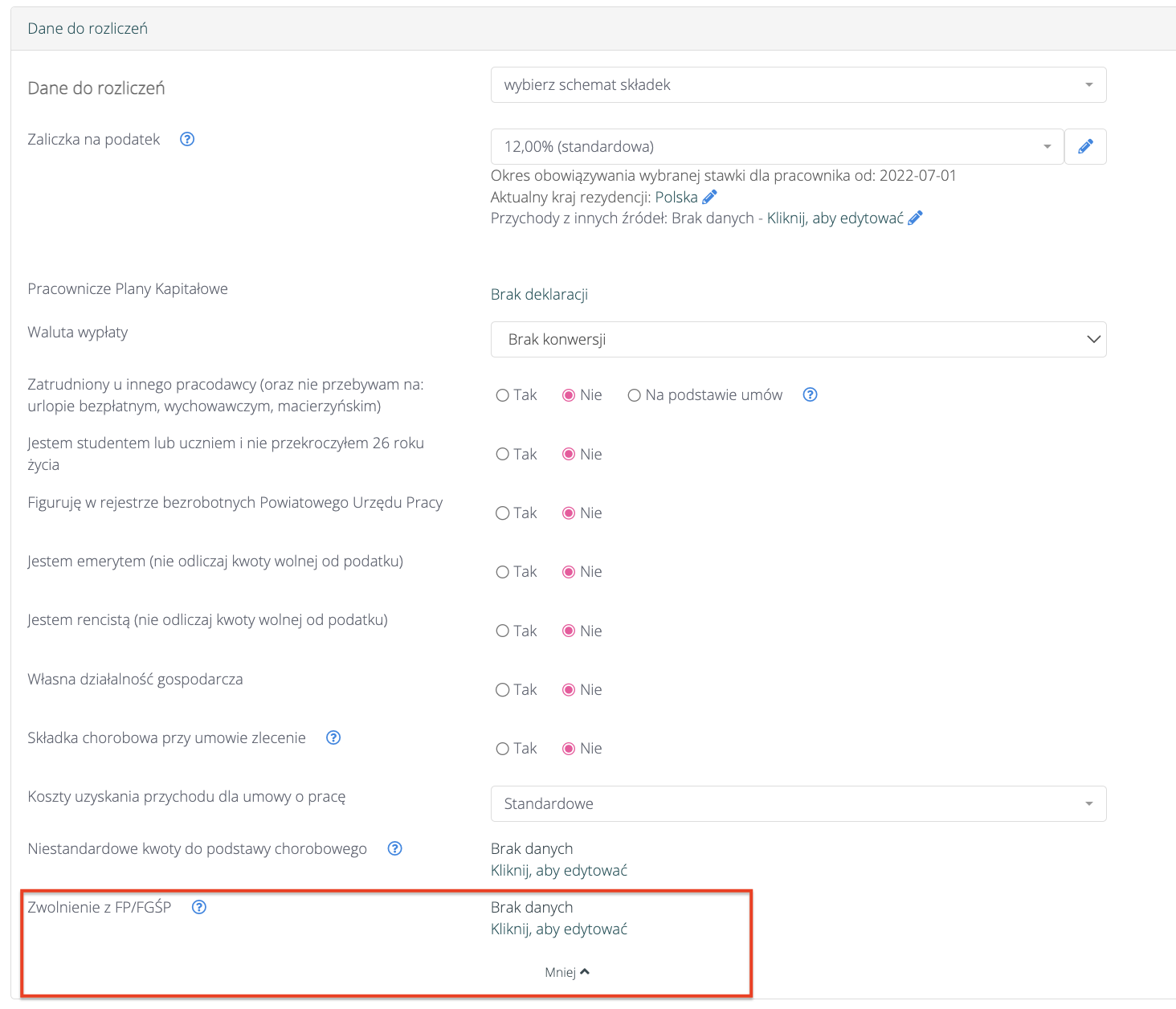The image size is (1176, 1009).
Task: Select Tak for Zatrudniony u innego pracodawcy
Action: tap(503, 395)
